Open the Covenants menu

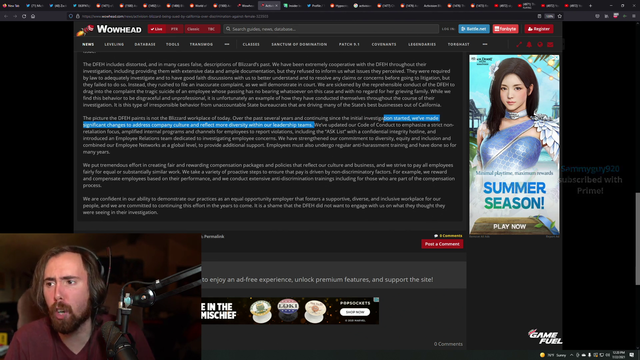tap(384, 44)
